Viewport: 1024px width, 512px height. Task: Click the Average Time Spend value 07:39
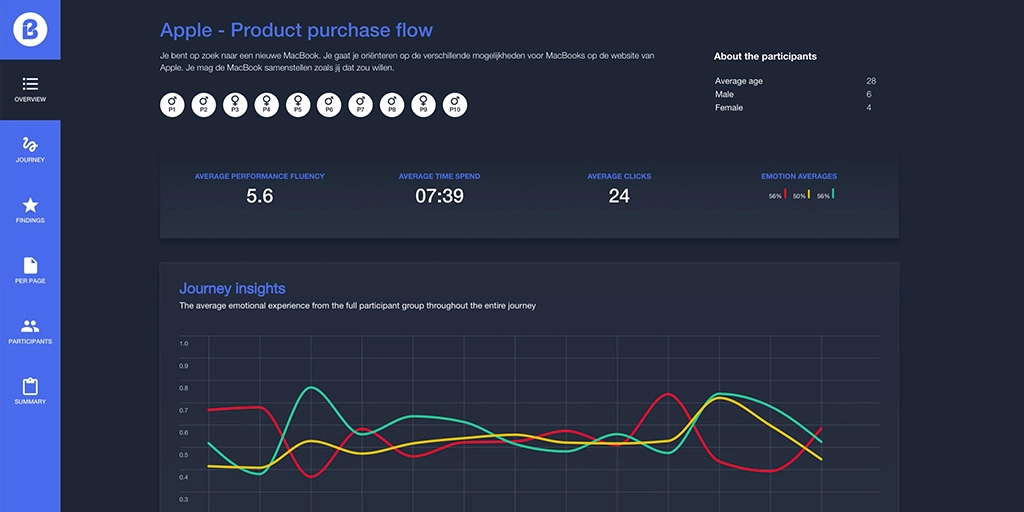[x=439, y=196]
